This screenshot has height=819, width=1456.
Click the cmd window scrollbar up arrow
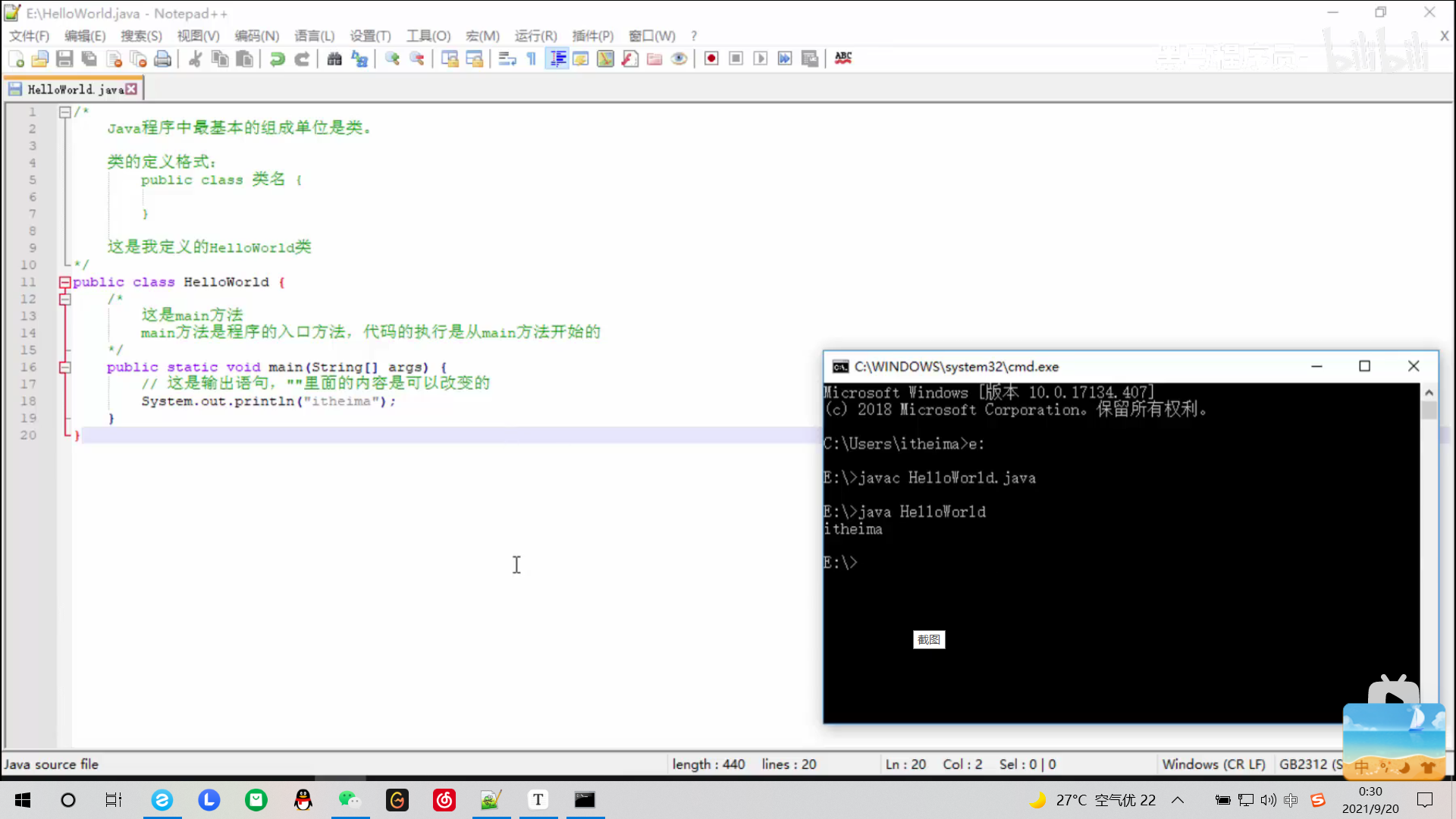click(1429, 393)
